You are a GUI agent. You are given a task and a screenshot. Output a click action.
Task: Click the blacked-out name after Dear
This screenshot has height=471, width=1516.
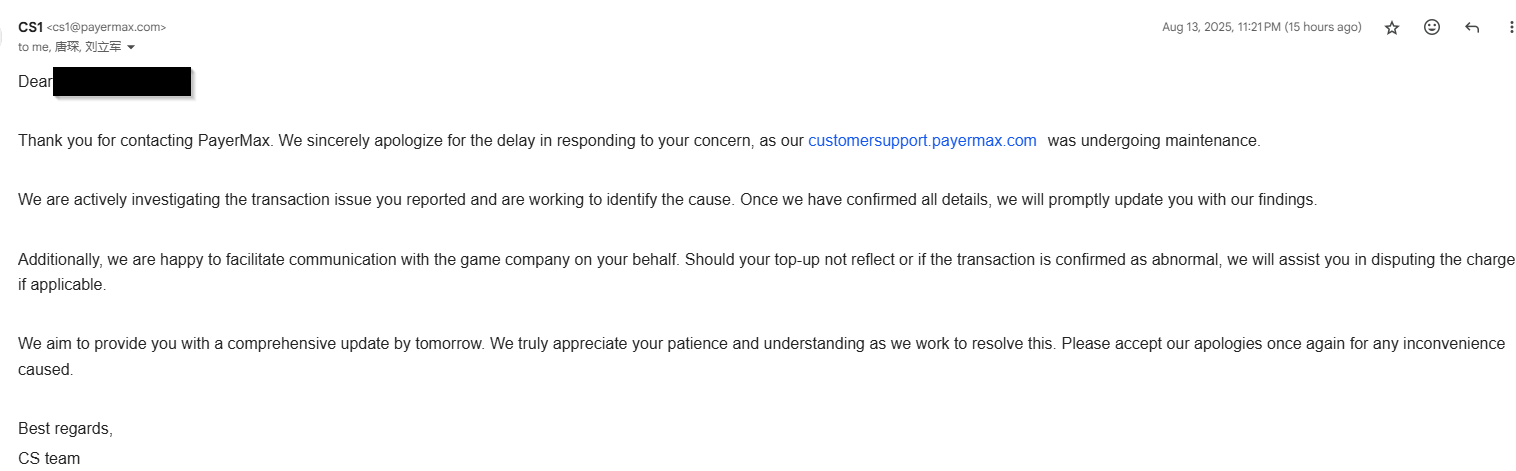(x=122, y=82)
